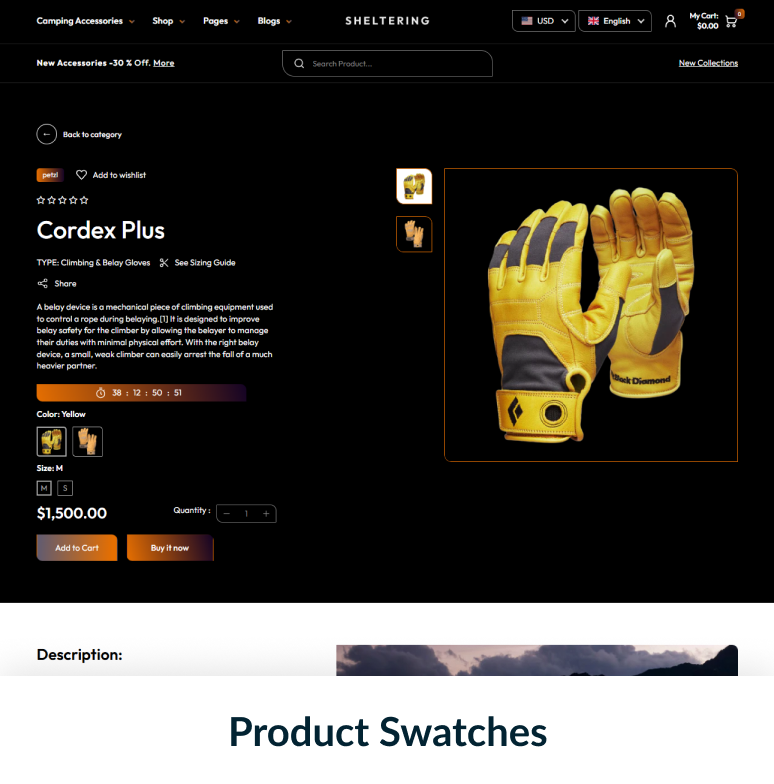Open the Shop menu

click(168, 21)
